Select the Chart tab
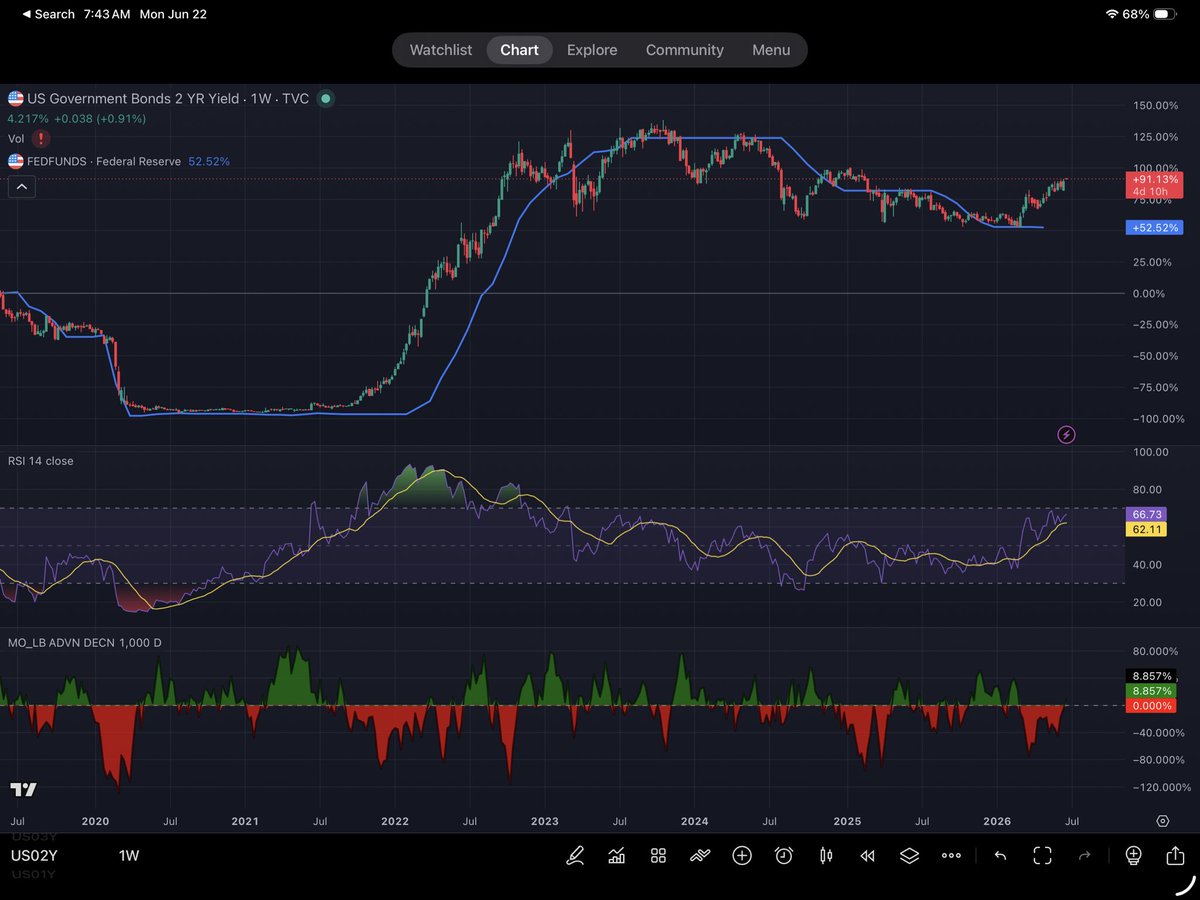1200x900 pixels. [520, 50]
